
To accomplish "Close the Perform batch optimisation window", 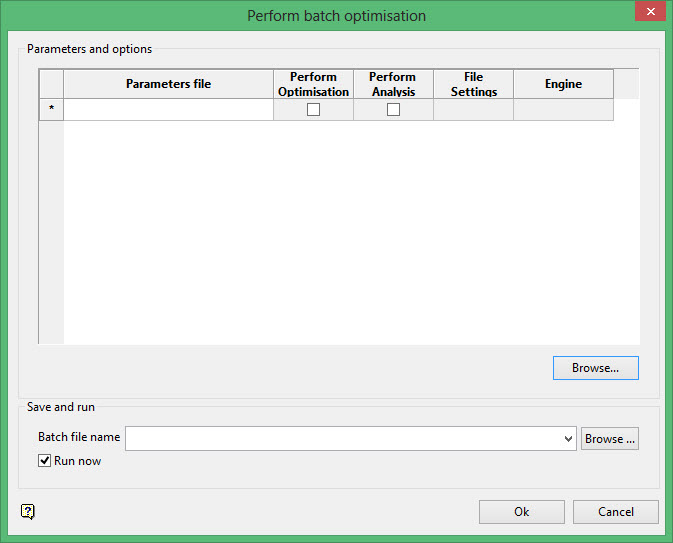I will (x=650, y=11).
